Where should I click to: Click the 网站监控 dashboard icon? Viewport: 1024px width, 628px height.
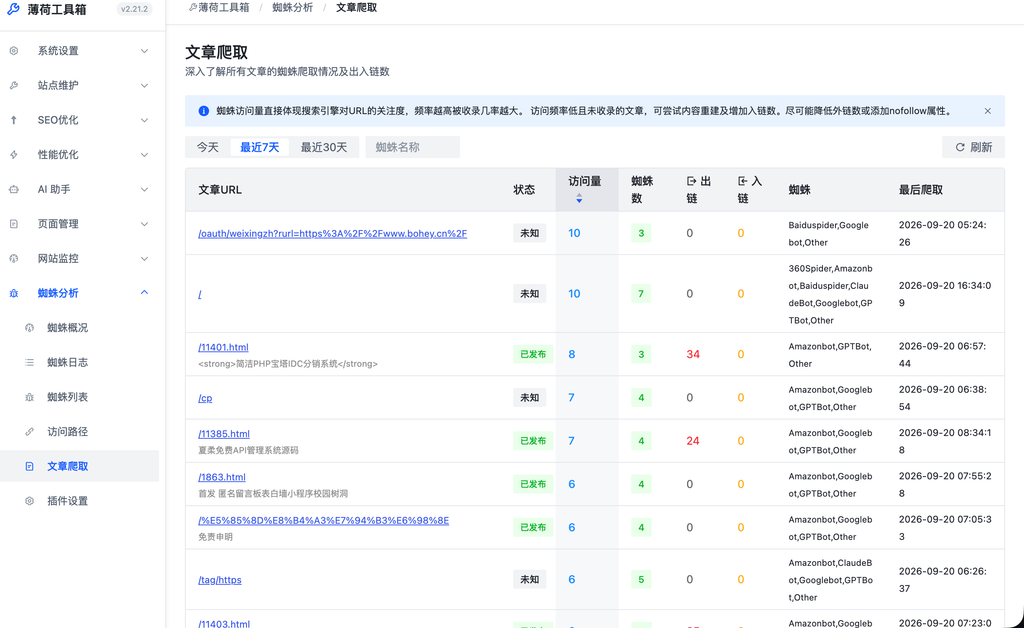14,259
